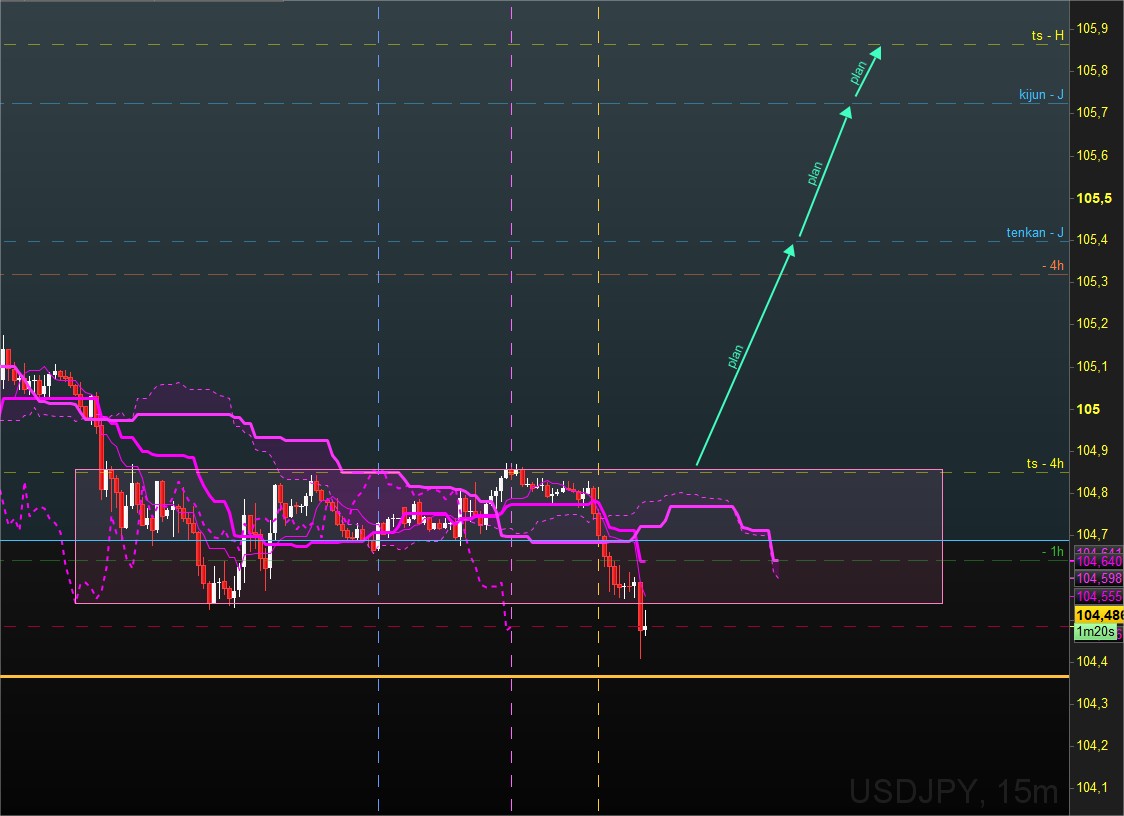Click the 105,8 price axis label
This screenshot has height=816, width=1124.
click(x=1092, y=70)
